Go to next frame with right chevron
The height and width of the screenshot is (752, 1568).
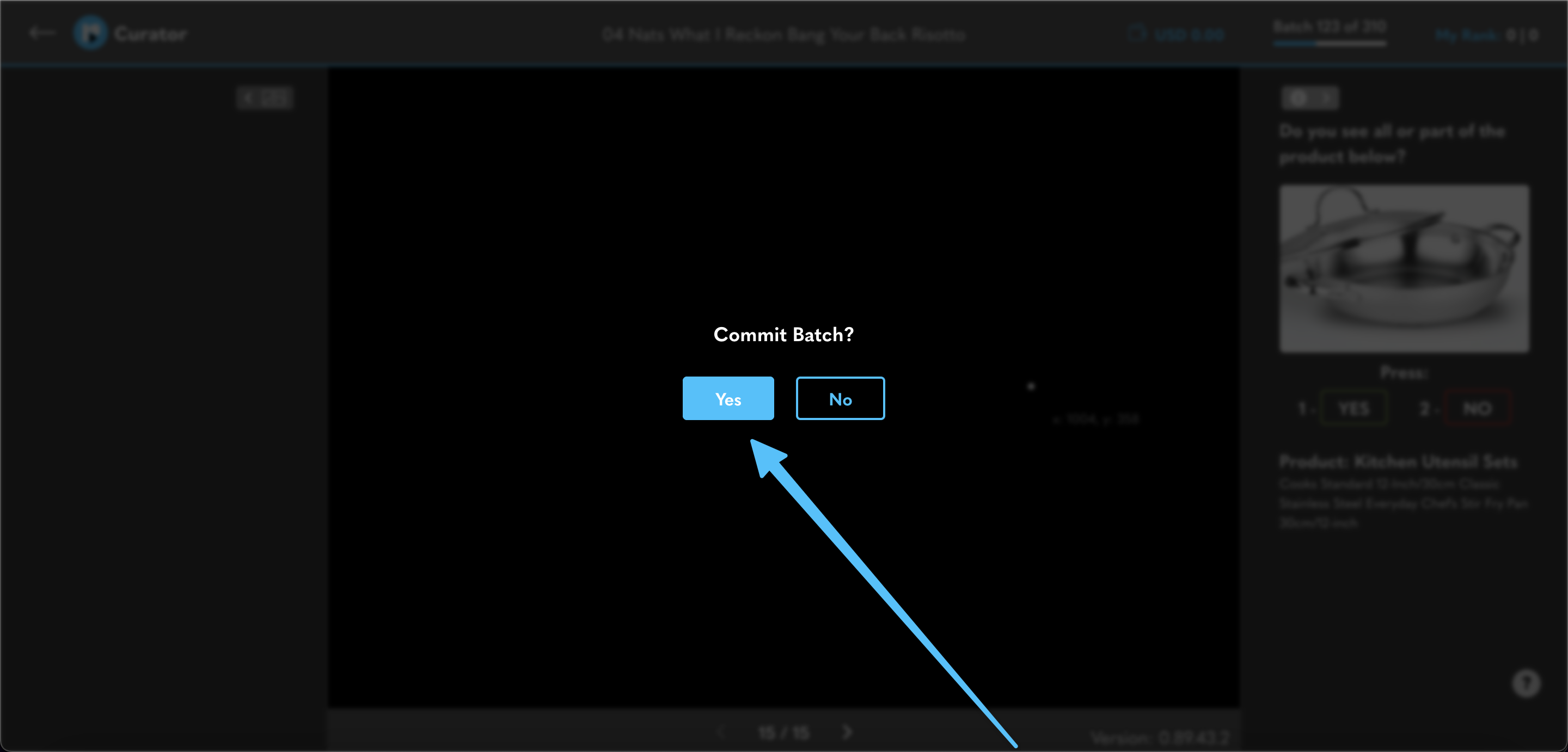(848, 732)
